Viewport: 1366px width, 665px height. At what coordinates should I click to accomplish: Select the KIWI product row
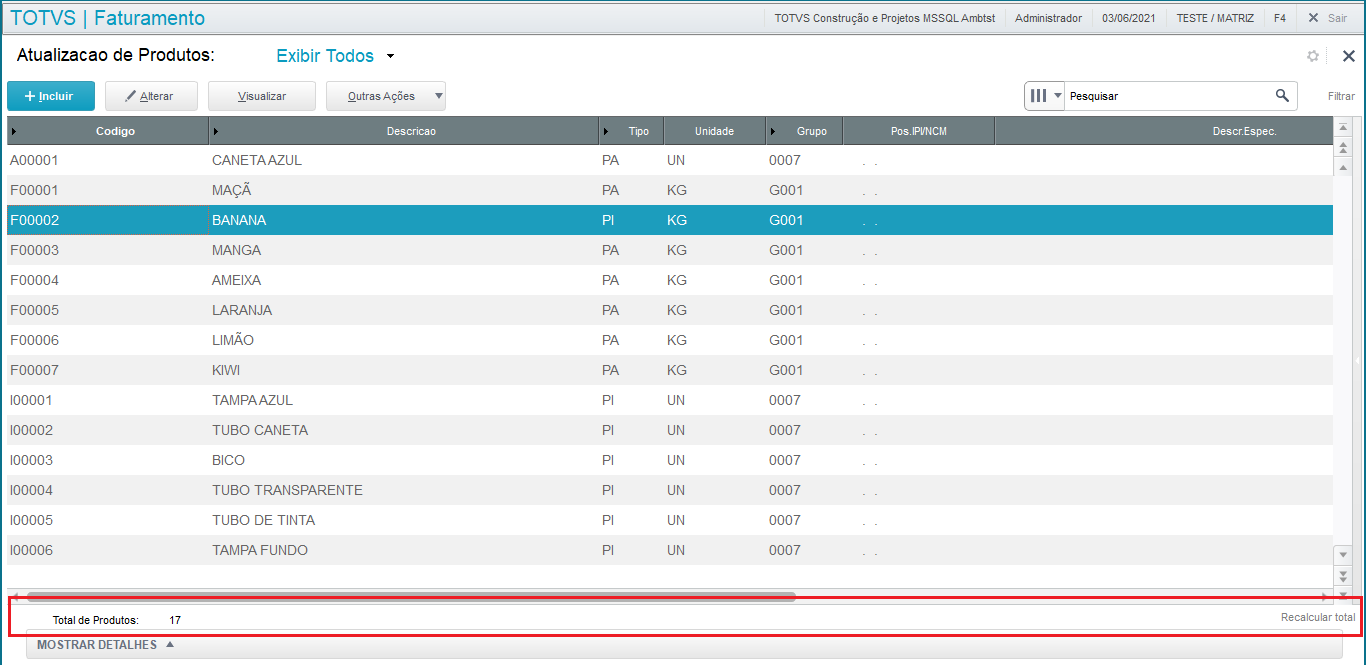[670, 370]
